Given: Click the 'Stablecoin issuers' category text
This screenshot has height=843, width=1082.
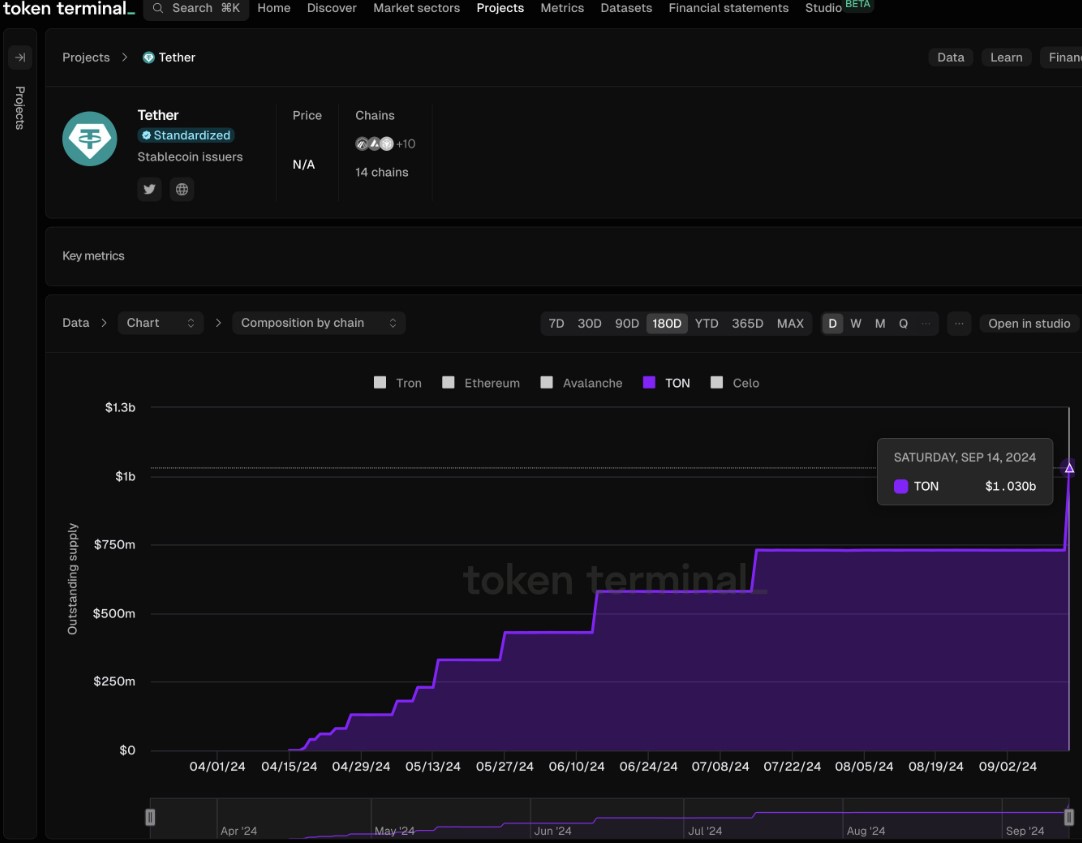Looking at the screenshot, I should tap(190, 157).
